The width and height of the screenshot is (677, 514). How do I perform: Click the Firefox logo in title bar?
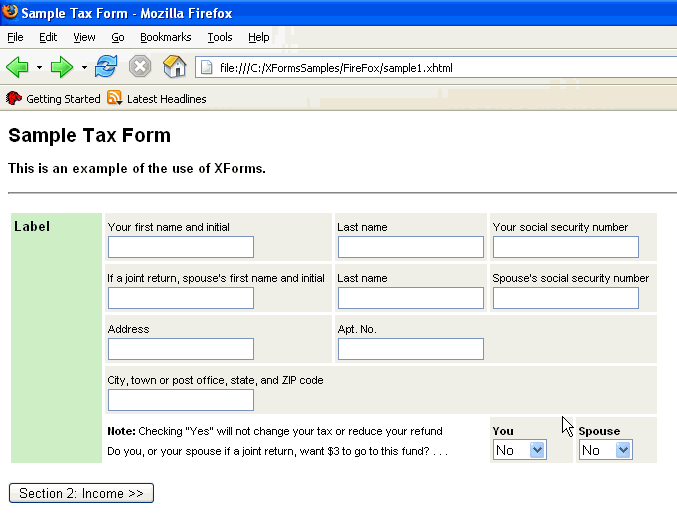point(10,13)
